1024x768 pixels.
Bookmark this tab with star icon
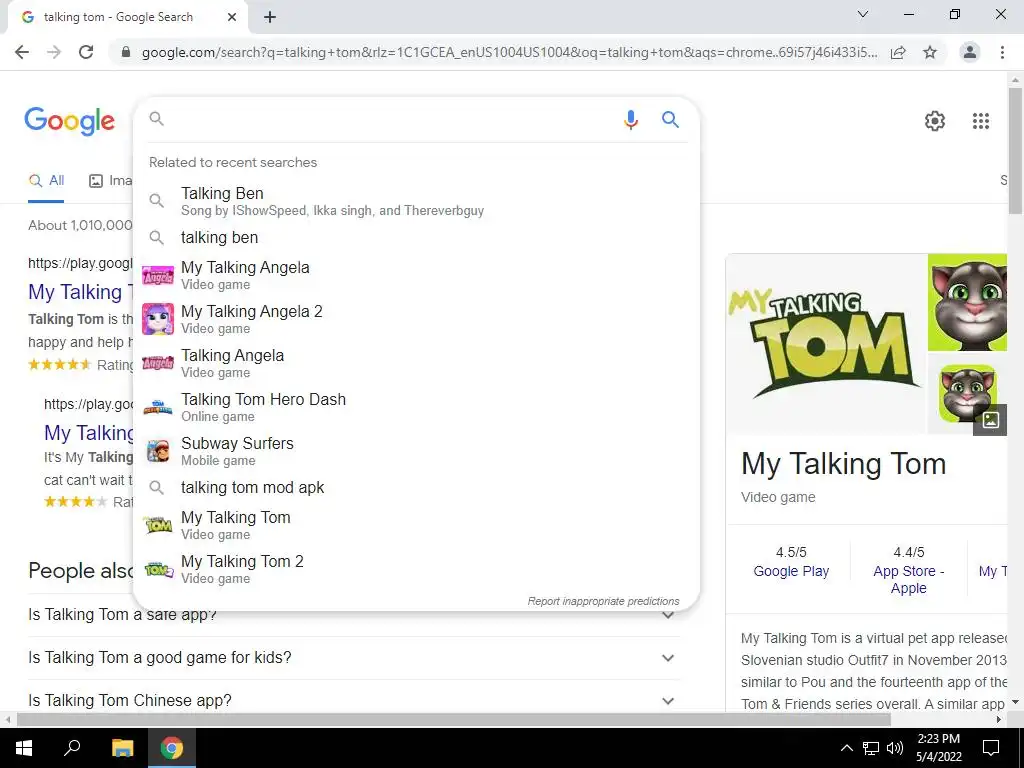[930, 52]
